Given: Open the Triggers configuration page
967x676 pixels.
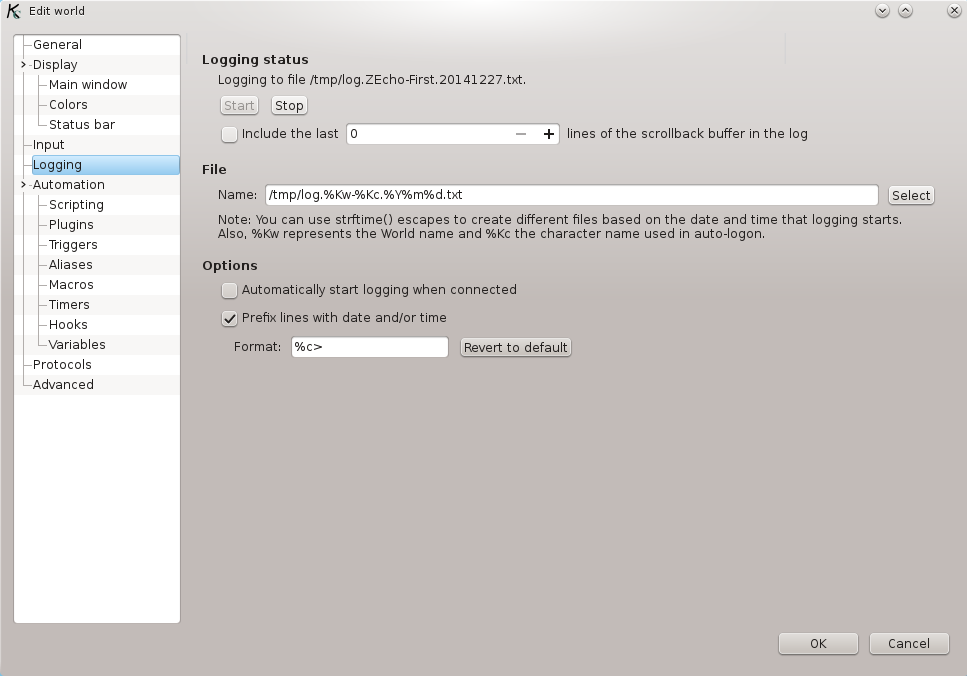Looking at the screenshot, I should [x=72, y=244].
